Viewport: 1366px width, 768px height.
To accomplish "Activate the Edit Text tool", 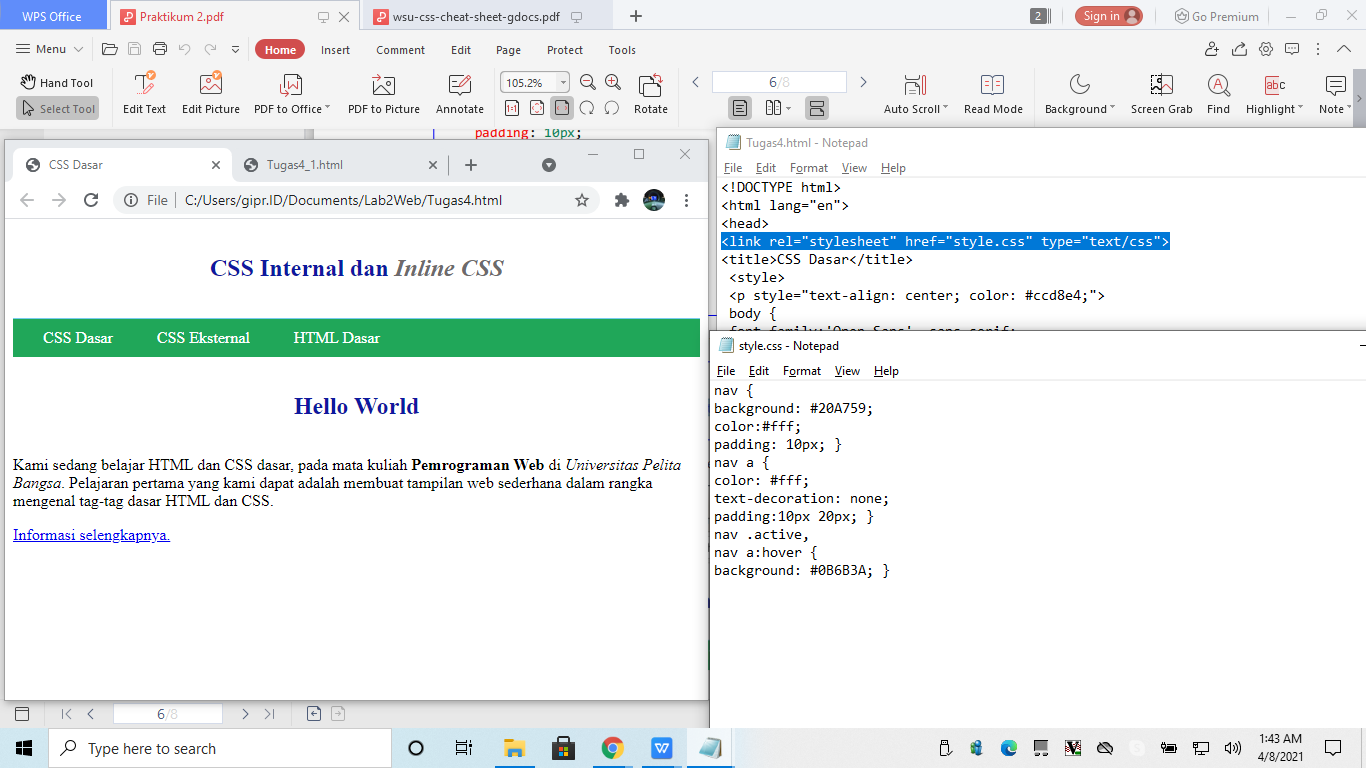I will pyautogui.click(x=144, y=92).
